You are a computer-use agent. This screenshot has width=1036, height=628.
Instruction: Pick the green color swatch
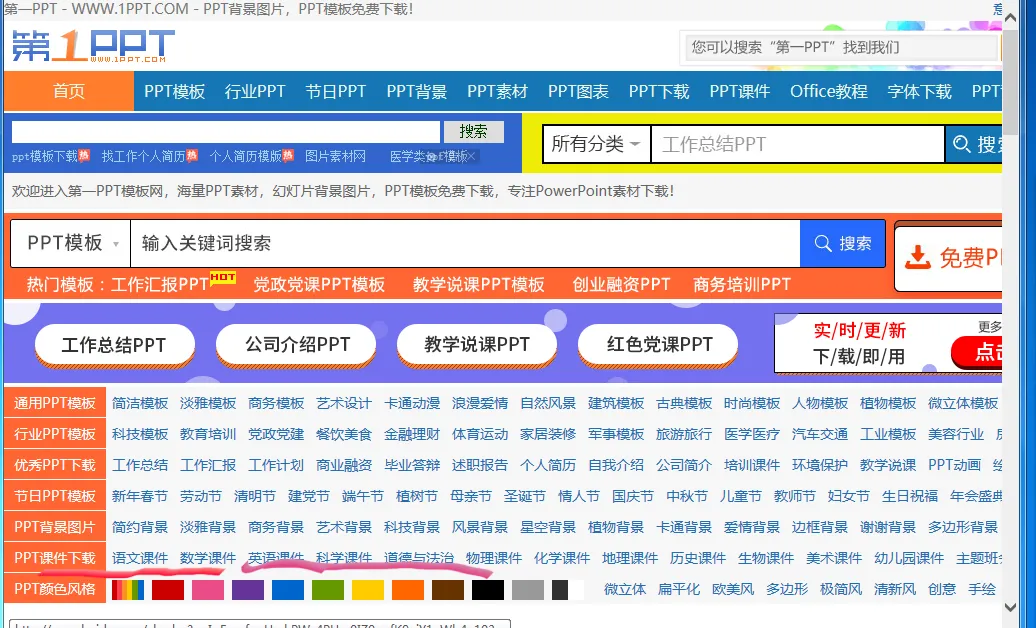pyautogui.click(x=328, y=590)
